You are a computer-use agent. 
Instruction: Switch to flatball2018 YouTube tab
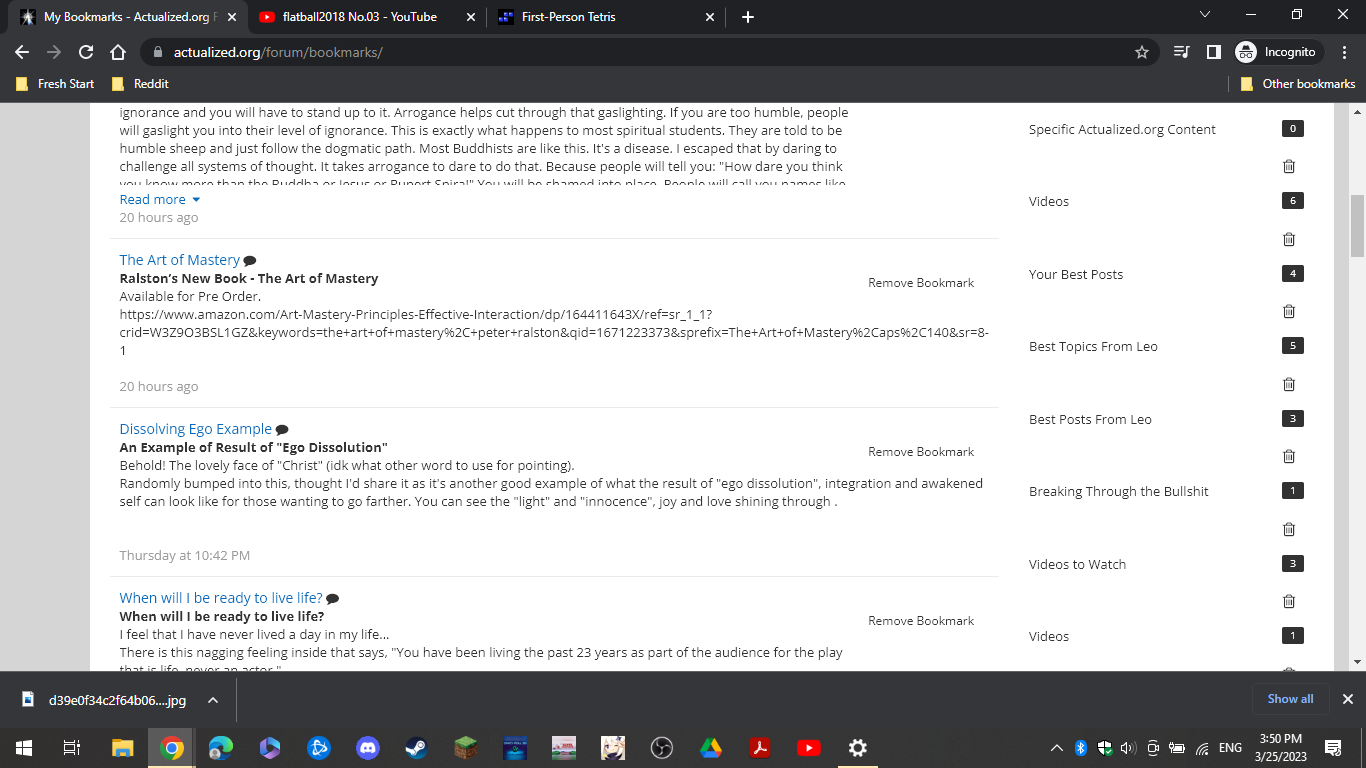coord(360,17)
